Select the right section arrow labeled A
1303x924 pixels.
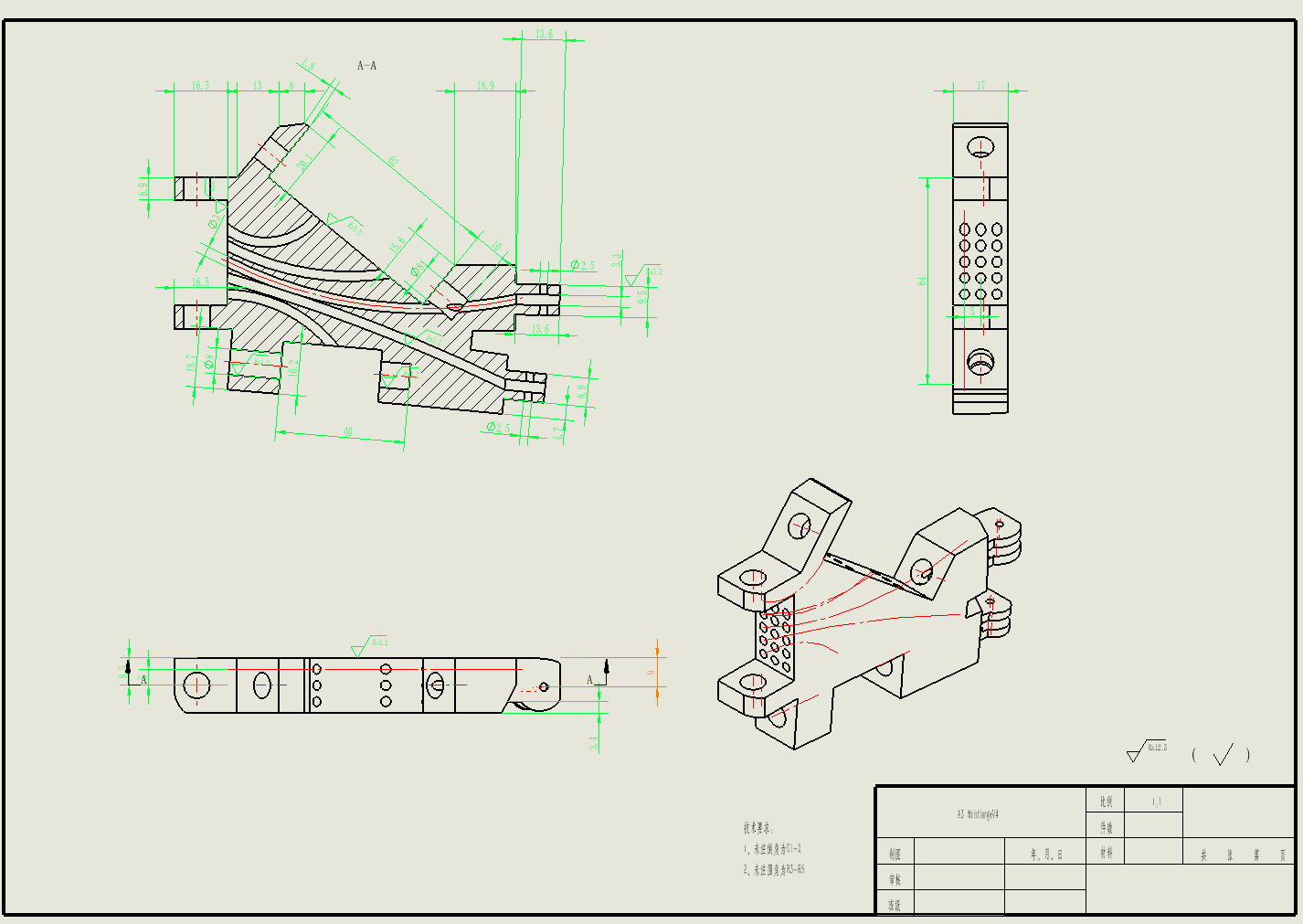tap(598, 672)
